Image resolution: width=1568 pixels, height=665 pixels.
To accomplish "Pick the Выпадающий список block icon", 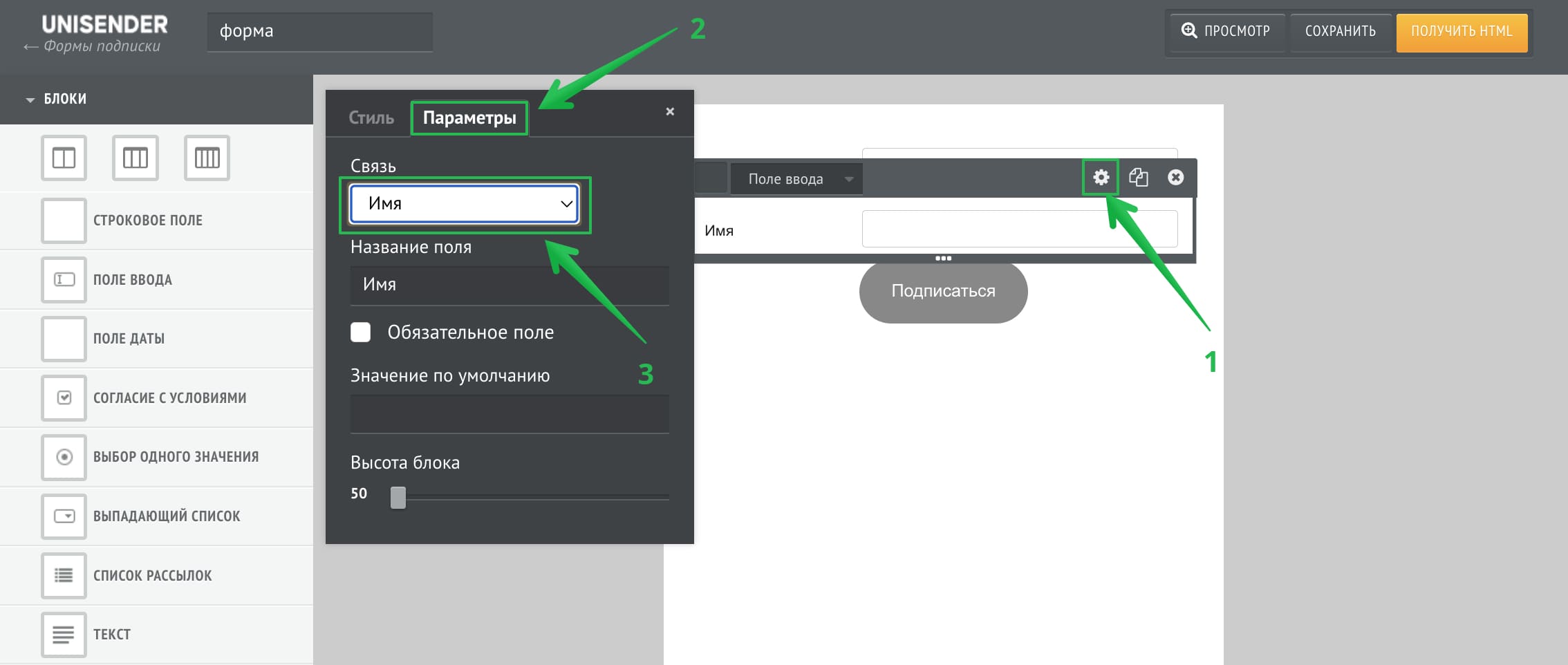I will [x=64, y=516].
